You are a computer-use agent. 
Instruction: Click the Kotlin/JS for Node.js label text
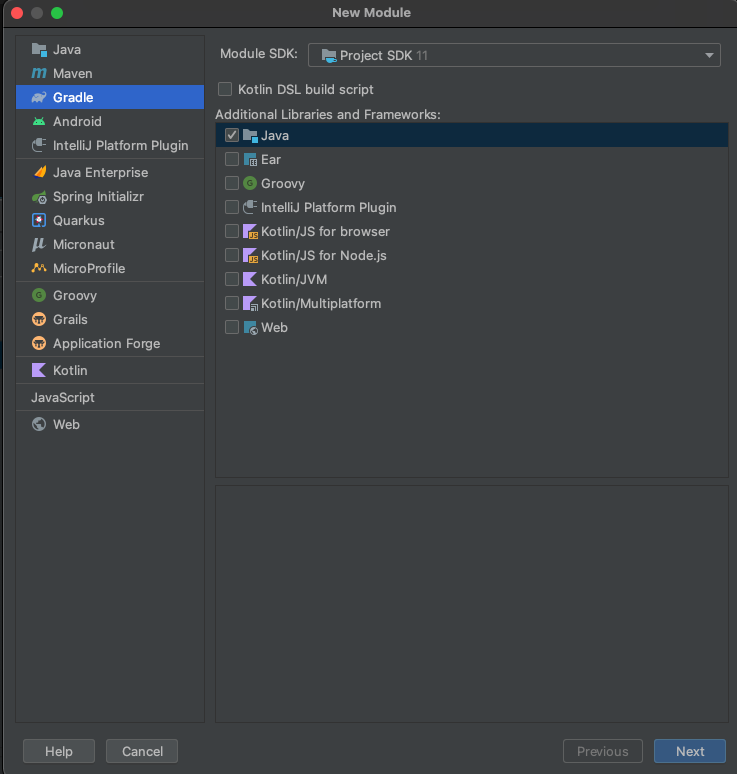click(324, 256)
